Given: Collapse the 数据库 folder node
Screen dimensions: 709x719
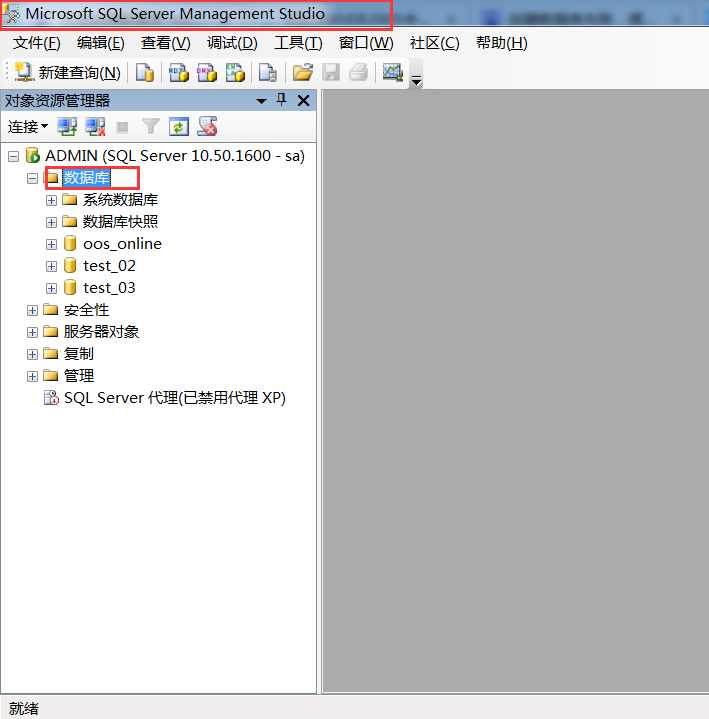Looking at the screenshot, I should [32, 178].
